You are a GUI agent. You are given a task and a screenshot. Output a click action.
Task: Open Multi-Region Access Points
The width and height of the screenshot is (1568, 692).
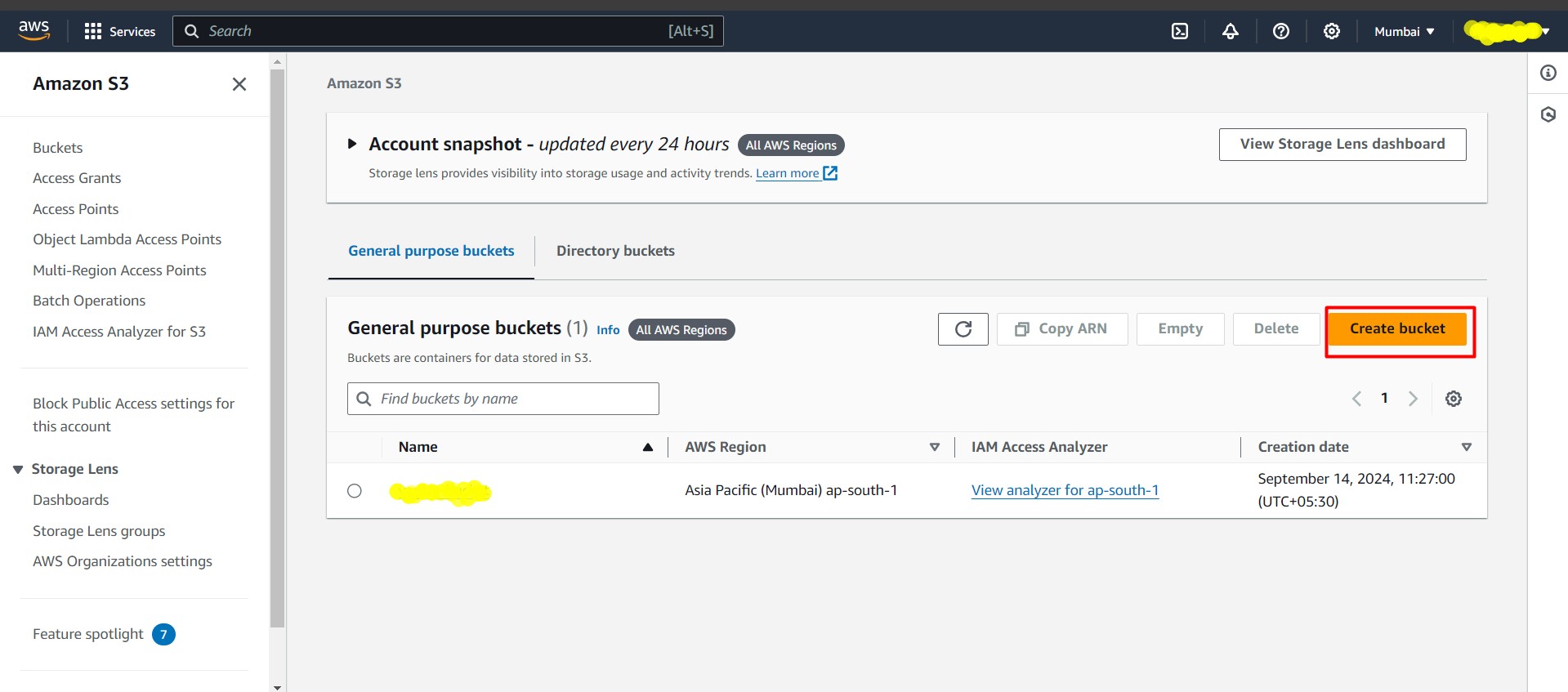[x=119, y=270]
